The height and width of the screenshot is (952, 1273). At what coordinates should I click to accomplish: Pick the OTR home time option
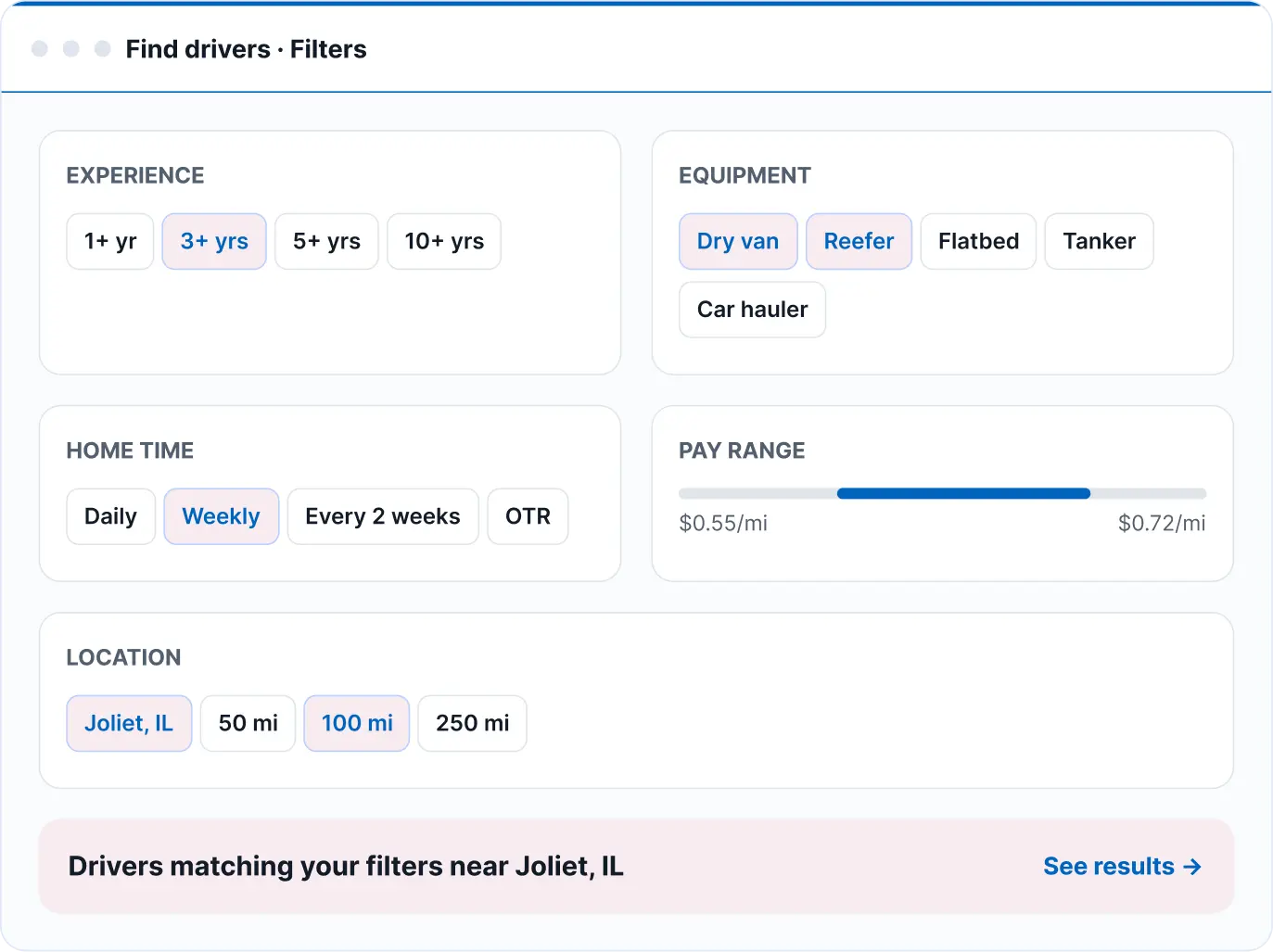point(528,516)
